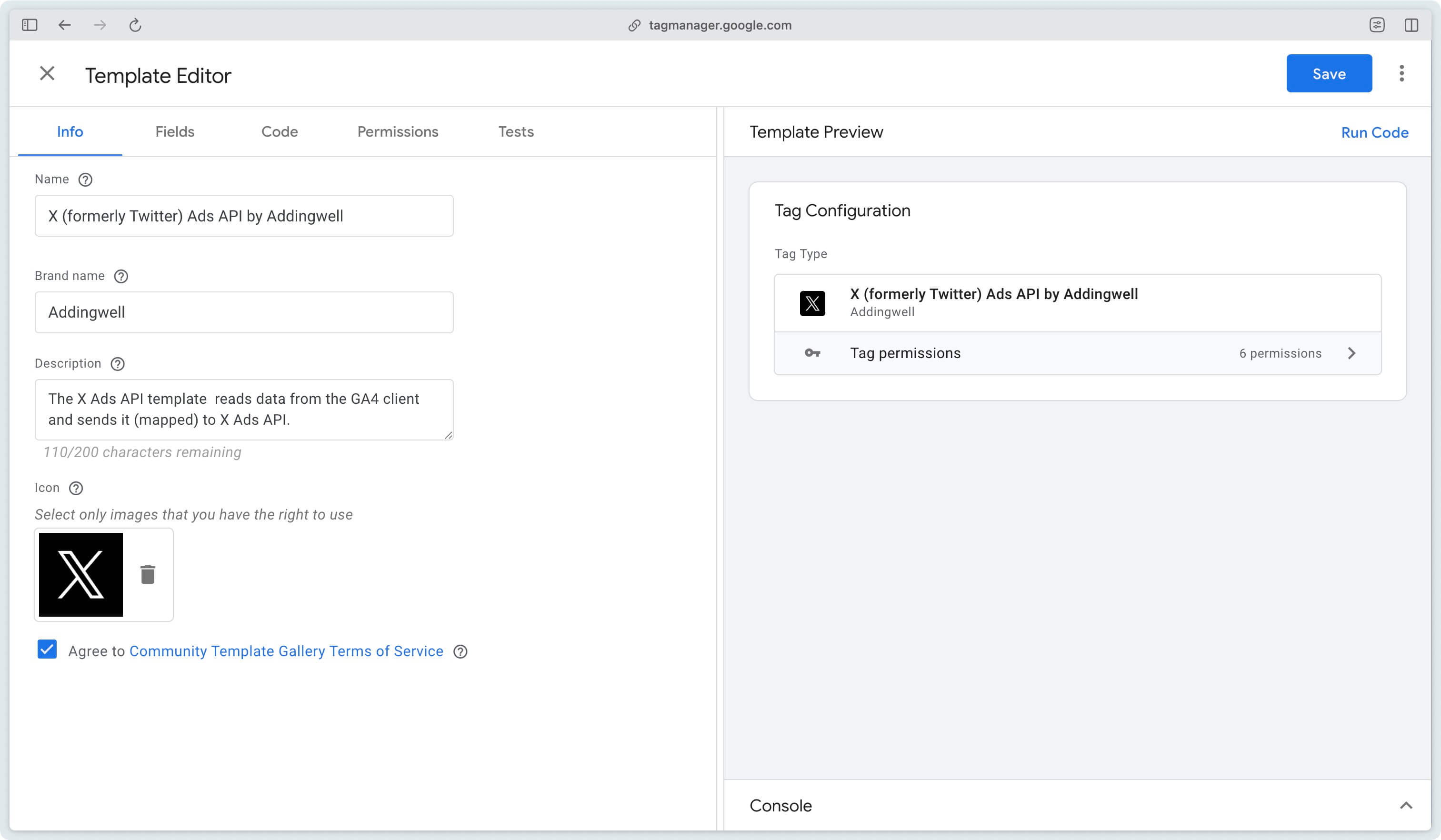Expand the Console panel with the chevron
The height and width of the screenshot is (840, 1441).
coord(1406,806)
